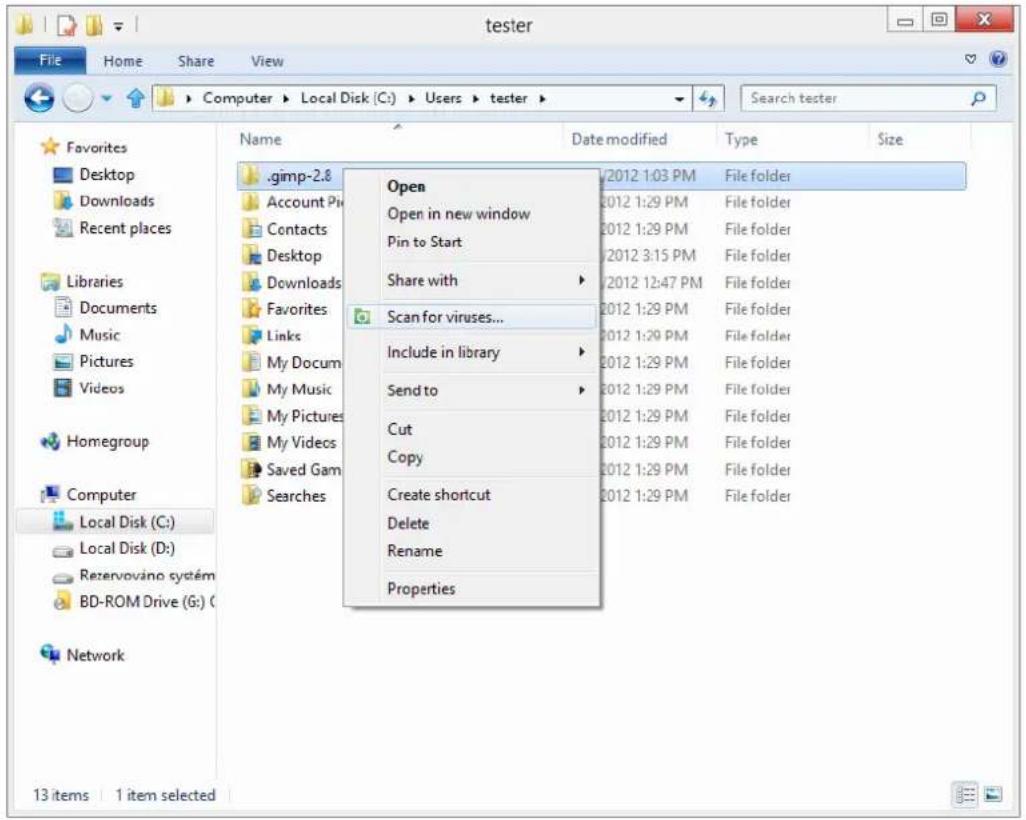The height and width of the screenshot is (820, 1026).
Task: Click Users in the breadcrumb path
Action: [443, 98]
